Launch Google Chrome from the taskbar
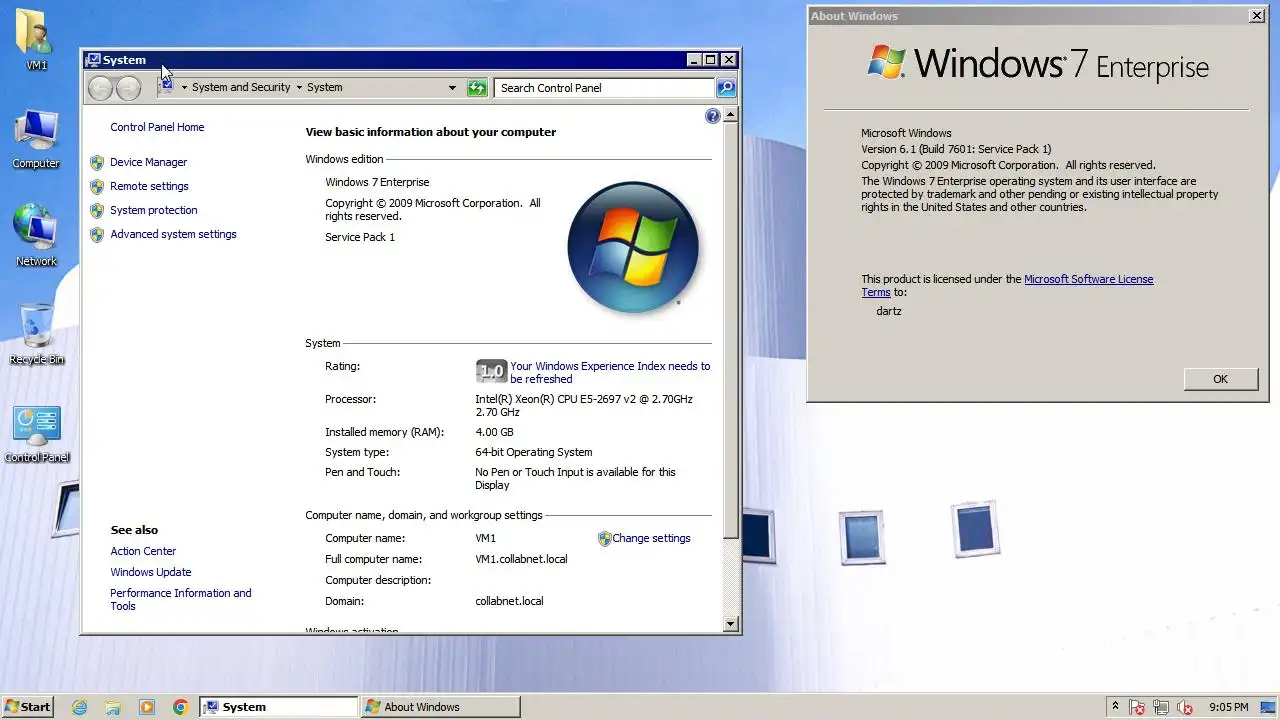1280x720 pixels. [x=181, y=707]
